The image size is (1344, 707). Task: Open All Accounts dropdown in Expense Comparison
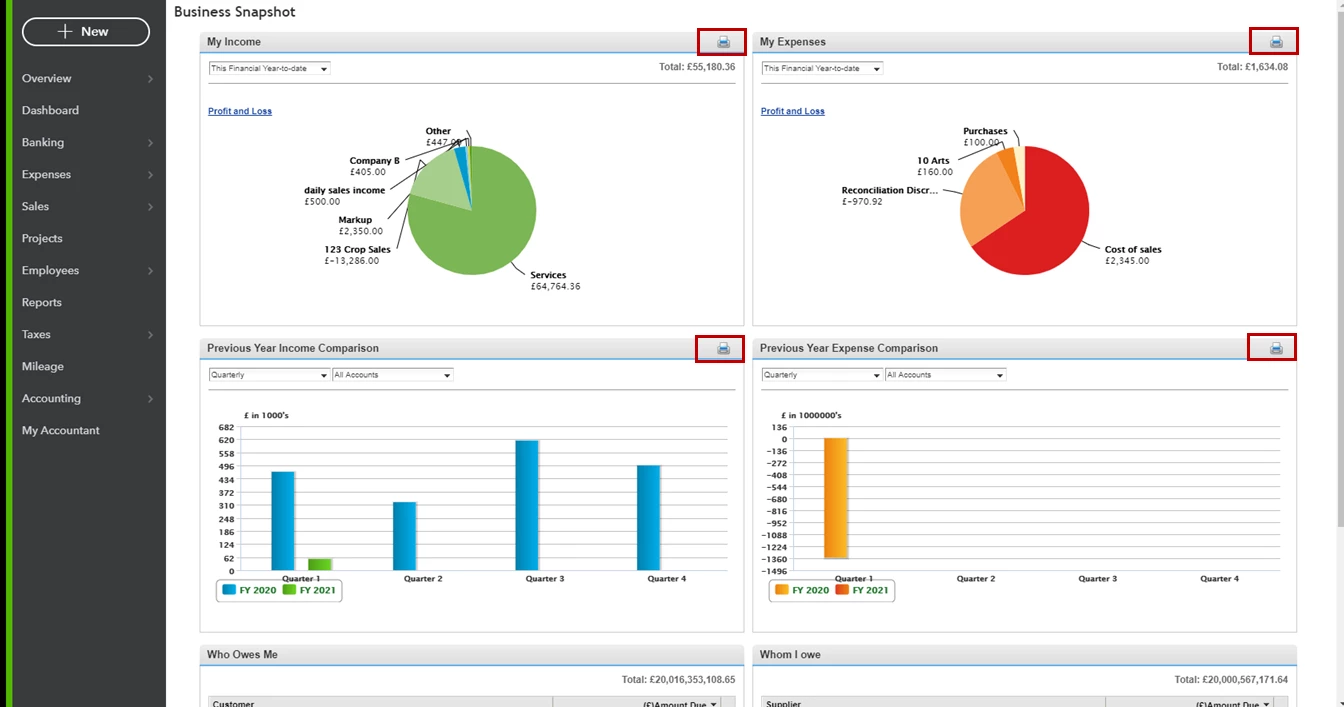pyautogui.click(x=945, y=375)
